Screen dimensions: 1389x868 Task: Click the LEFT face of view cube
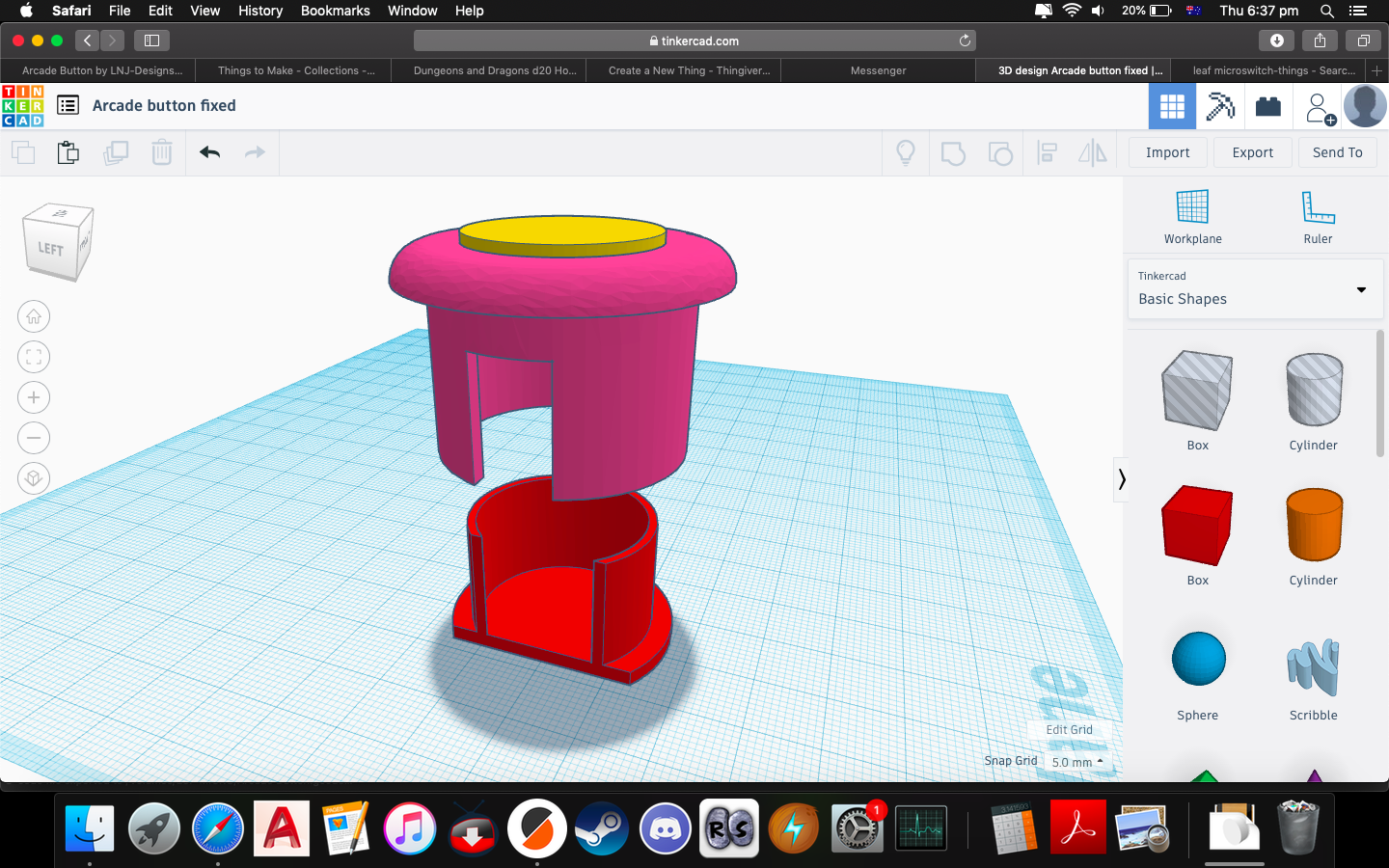coord(50,249)
